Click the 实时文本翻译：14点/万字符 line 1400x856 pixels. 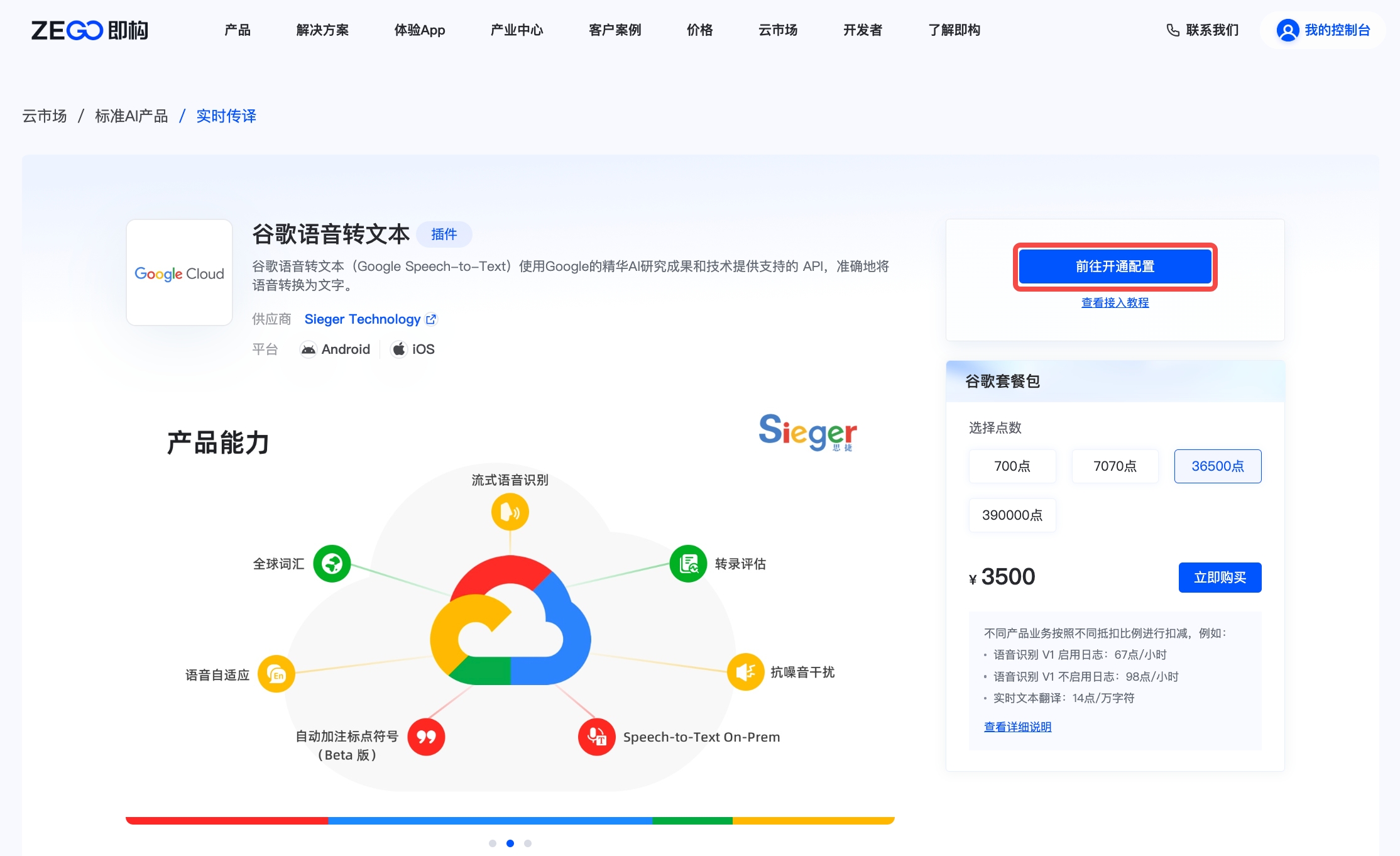(1063, 698)
